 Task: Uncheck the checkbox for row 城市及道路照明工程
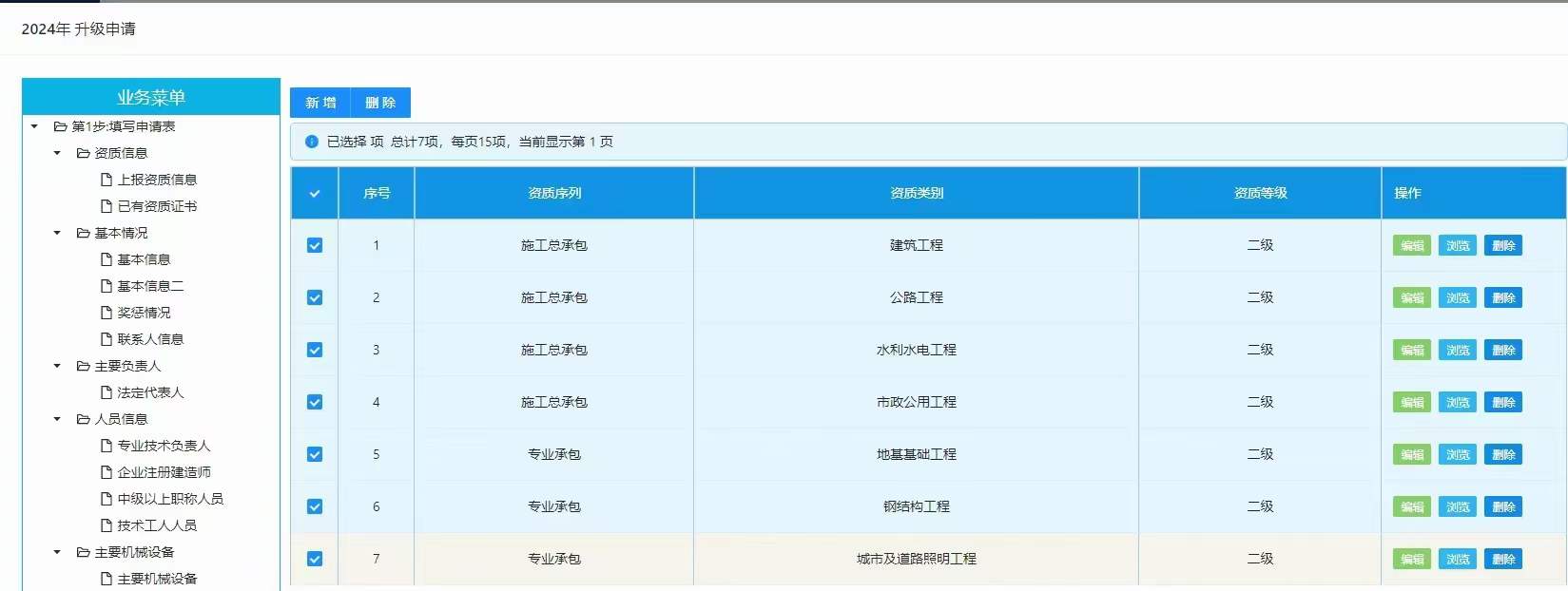[x=315, y=559]
